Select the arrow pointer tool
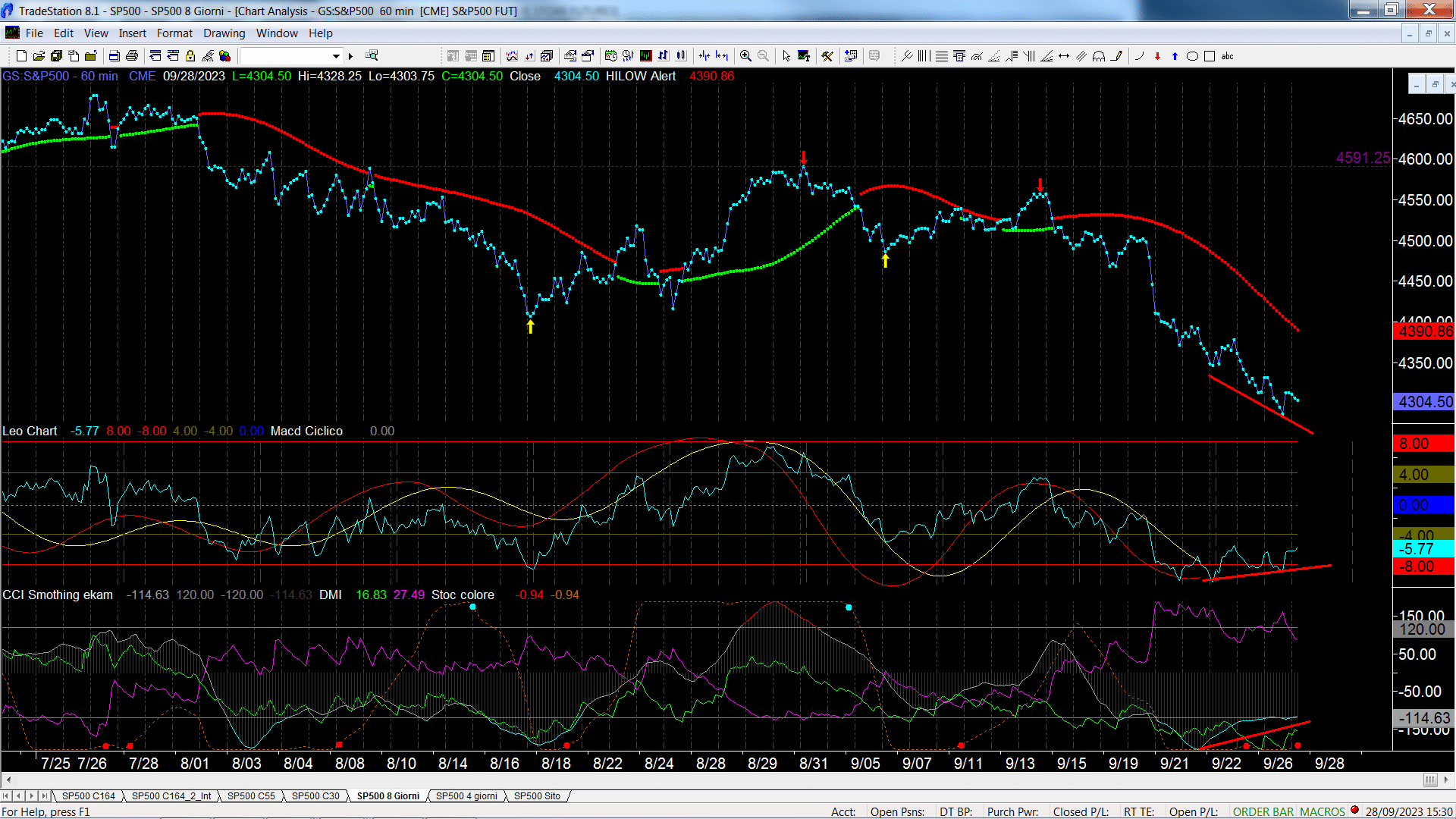Image resolution: width=1456 pixels, height=819 pixels. click(x=786, y=56)
